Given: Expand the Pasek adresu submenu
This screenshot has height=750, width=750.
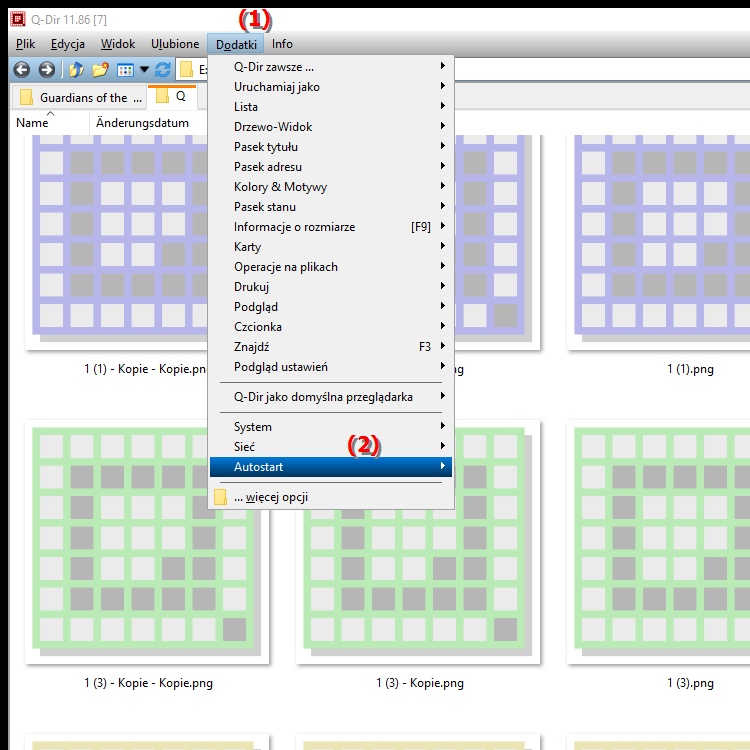Looking at the screenshot, I should click(331, 167).
